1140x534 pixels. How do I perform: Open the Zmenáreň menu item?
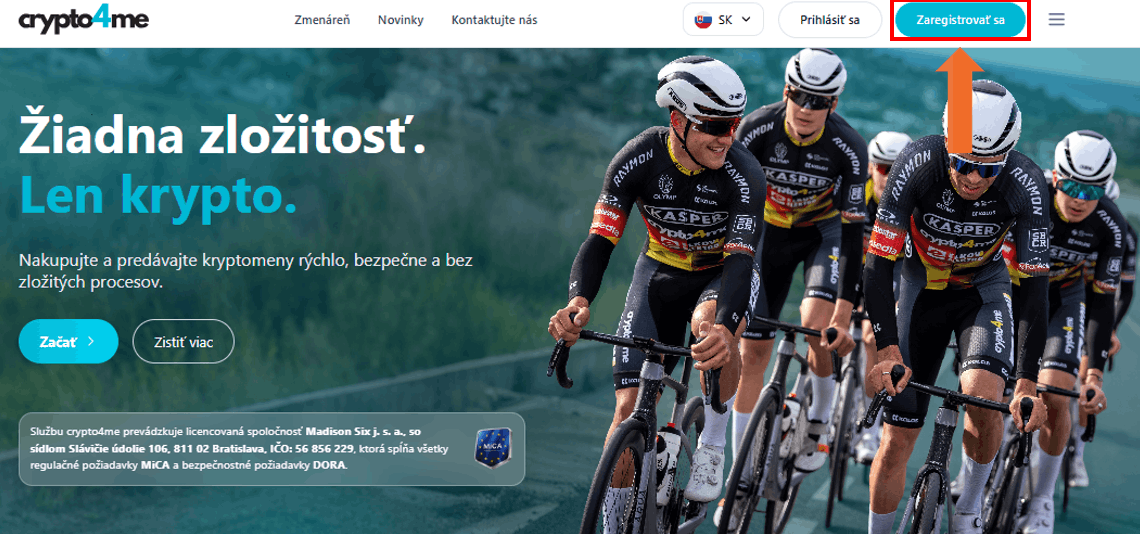[x=322, y=20]
